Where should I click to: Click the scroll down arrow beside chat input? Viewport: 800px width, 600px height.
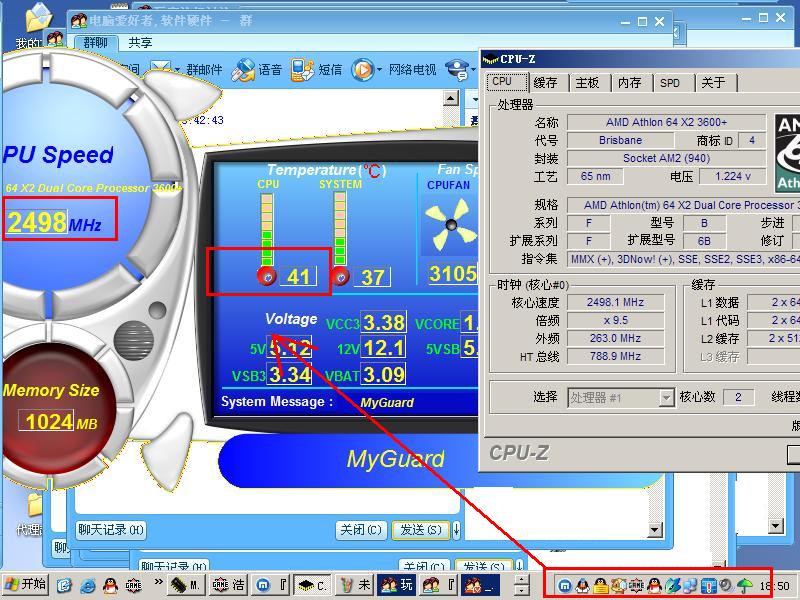[655, 531]
